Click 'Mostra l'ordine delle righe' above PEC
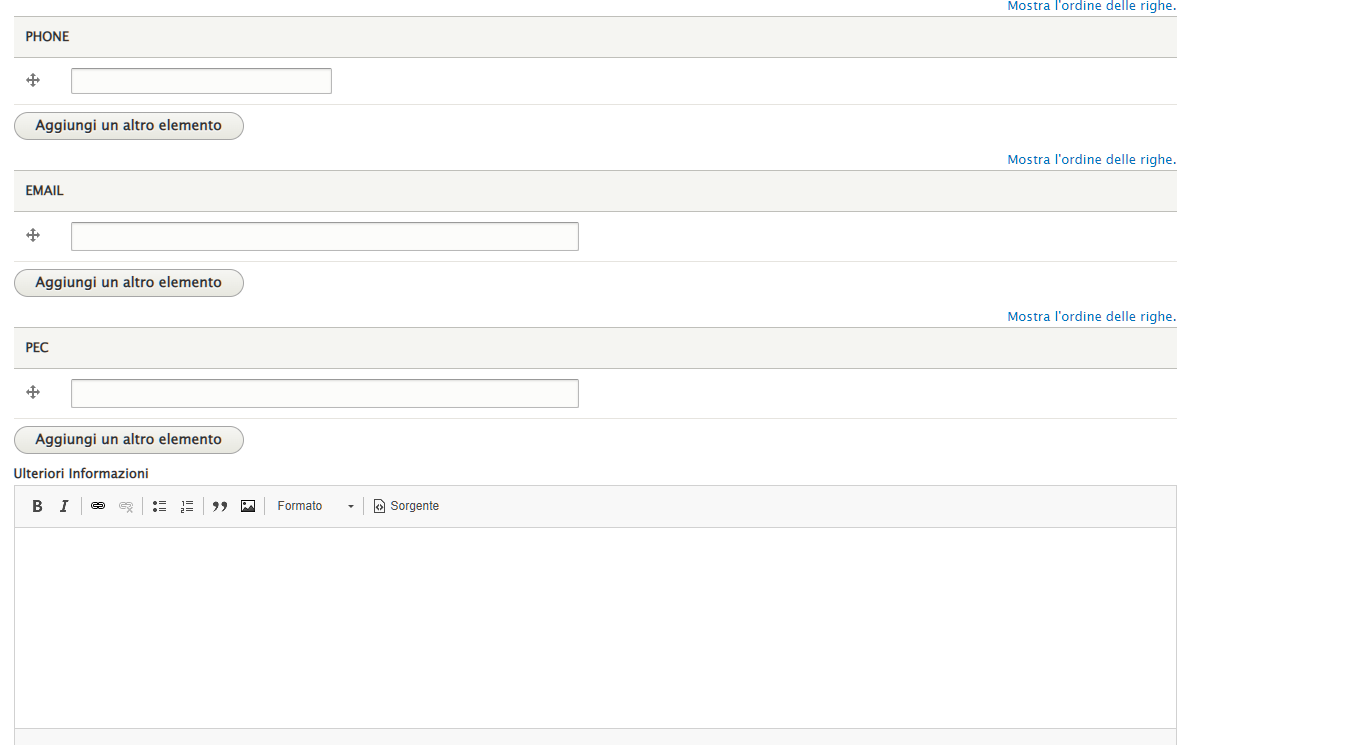Screen dimensions: 1350x745 [x=1091, y=316]
